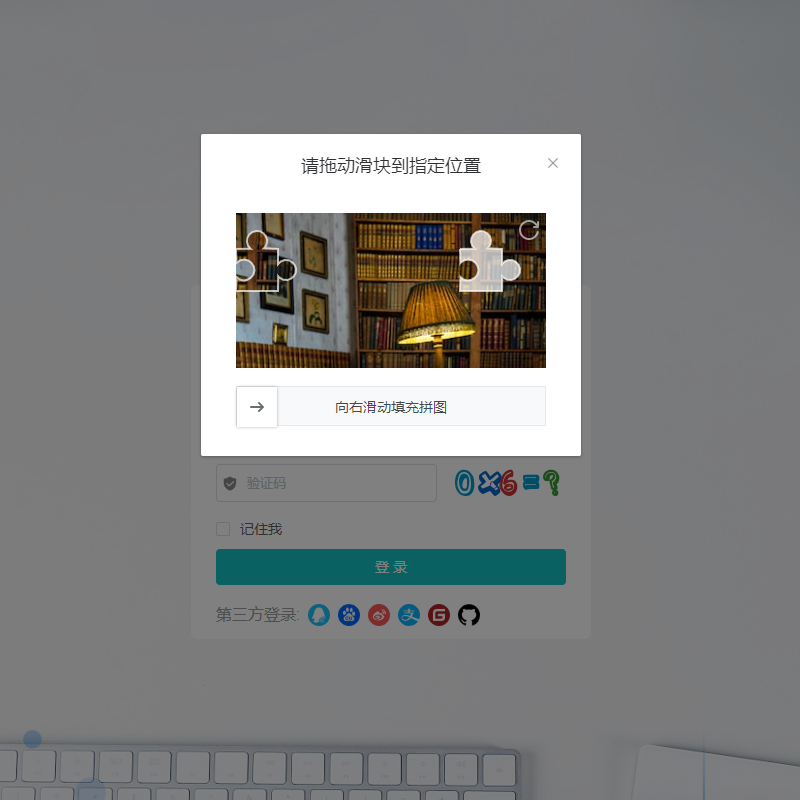Viewport: 800px width, 800px height.
Task: Click the 0×6=? captcha image
Action: [x=507, y=483]
